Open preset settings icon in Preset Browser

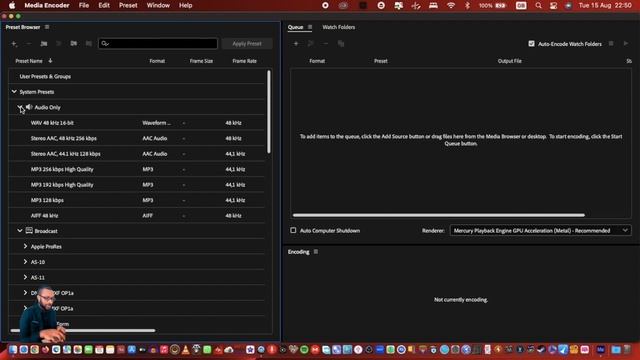click(59, 44)
